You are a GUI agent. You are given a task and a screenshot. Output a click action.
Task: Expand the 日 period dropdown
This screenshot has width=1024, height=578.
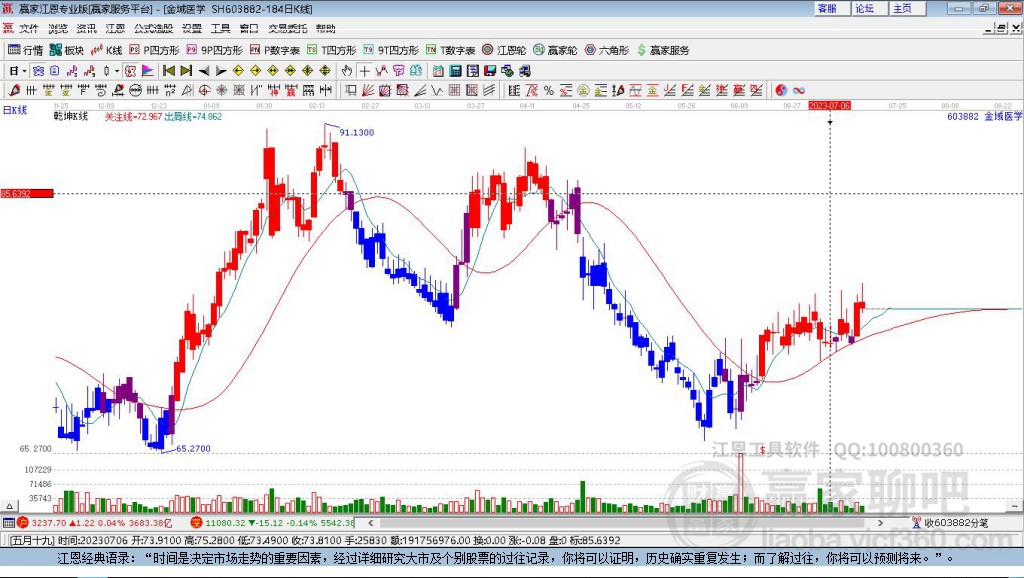pos(24,71)
